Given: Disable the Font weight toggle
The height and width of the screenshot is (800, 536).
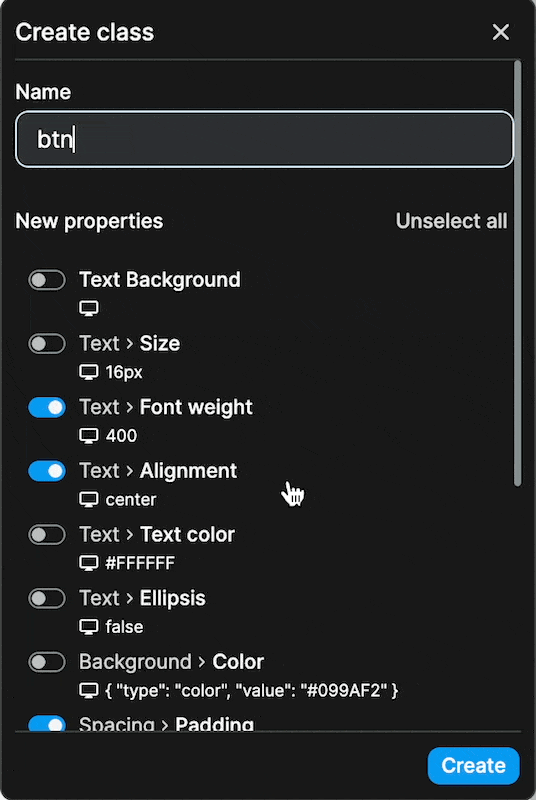Looking at the screenshot, I should click(47, 408).
